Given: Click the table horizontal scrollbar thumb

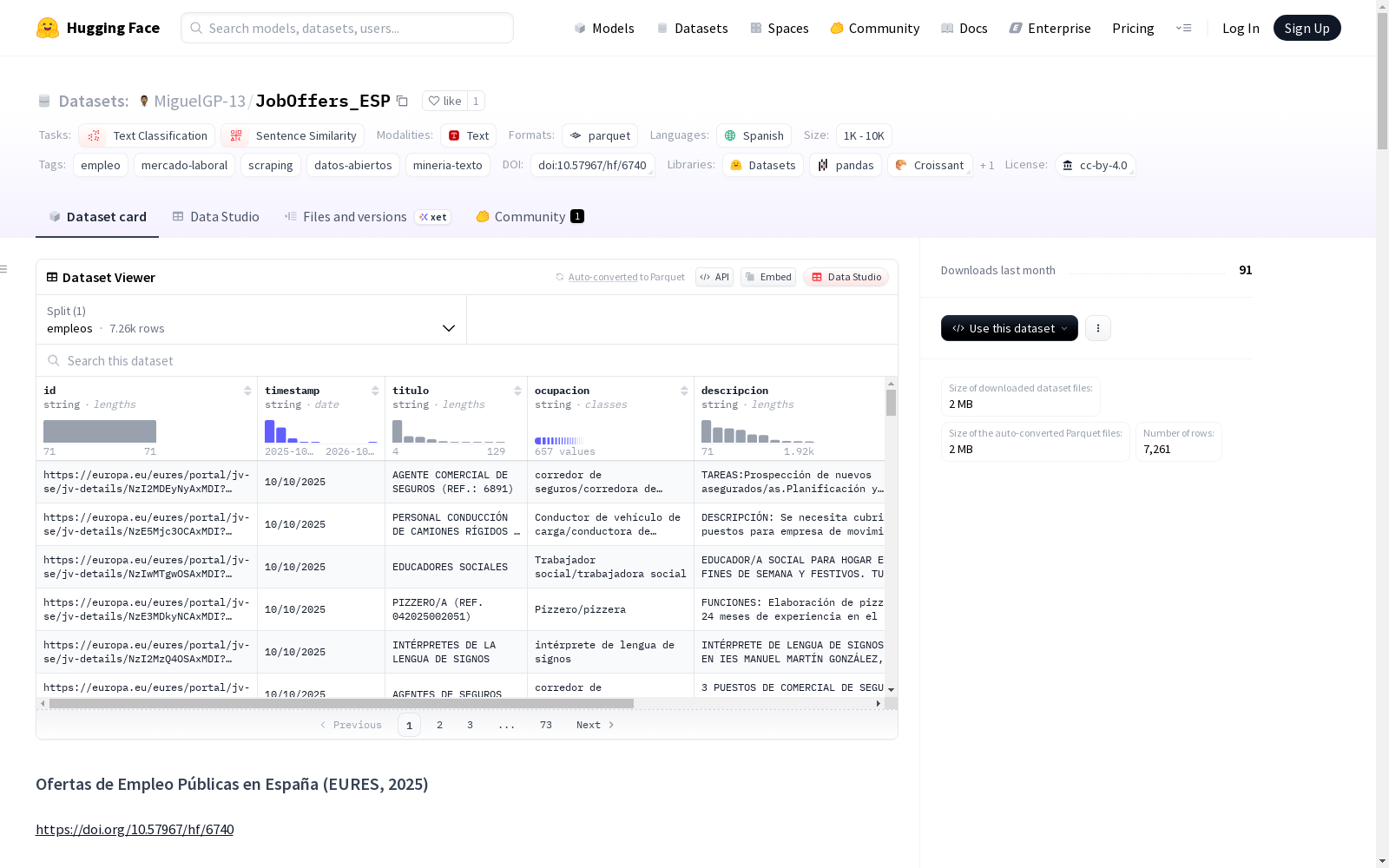Looking at the screenshot, I should pos(341,703).
